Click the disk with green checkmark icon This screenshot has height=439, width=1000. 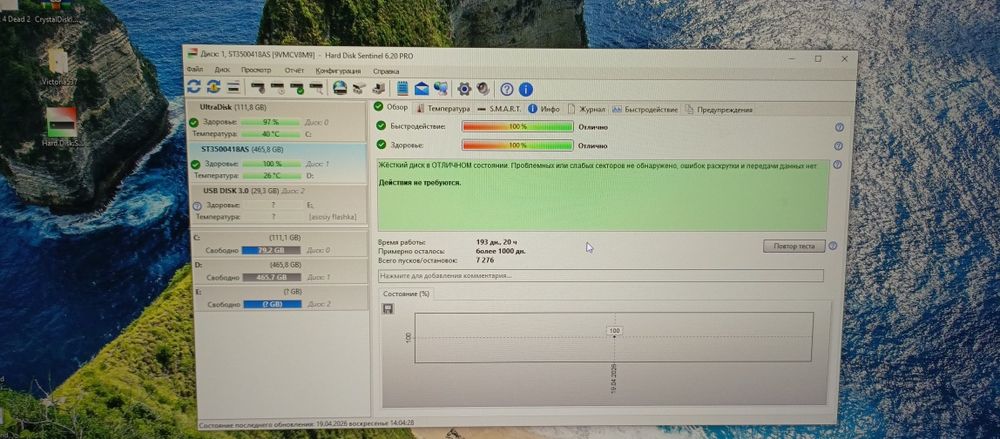[297, 87]
